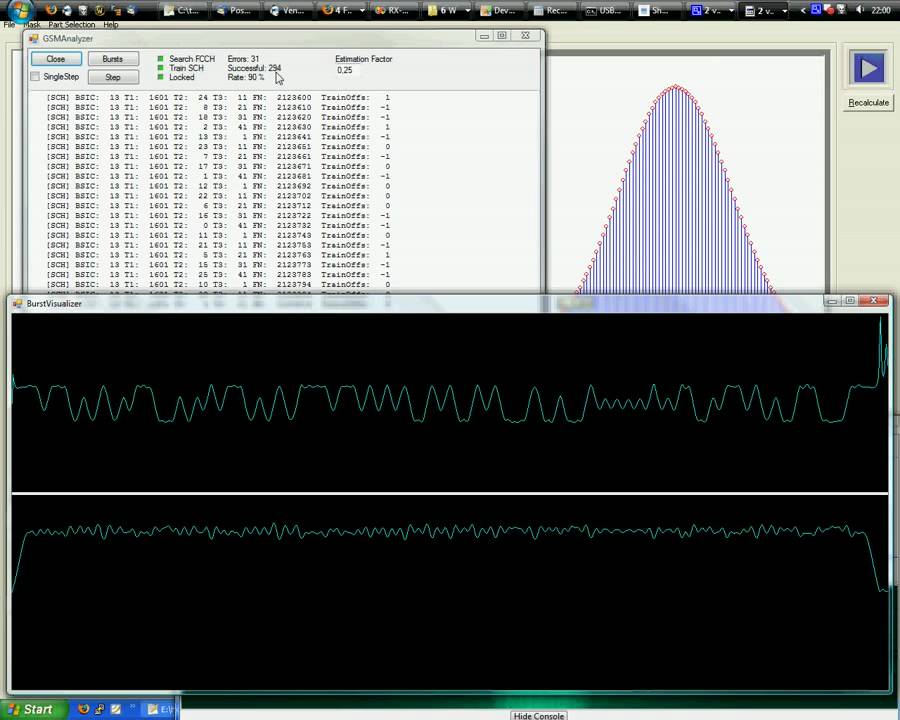Click the peak of the bell curve plot
Screen dimensions: 900x720
click(676, 87)
